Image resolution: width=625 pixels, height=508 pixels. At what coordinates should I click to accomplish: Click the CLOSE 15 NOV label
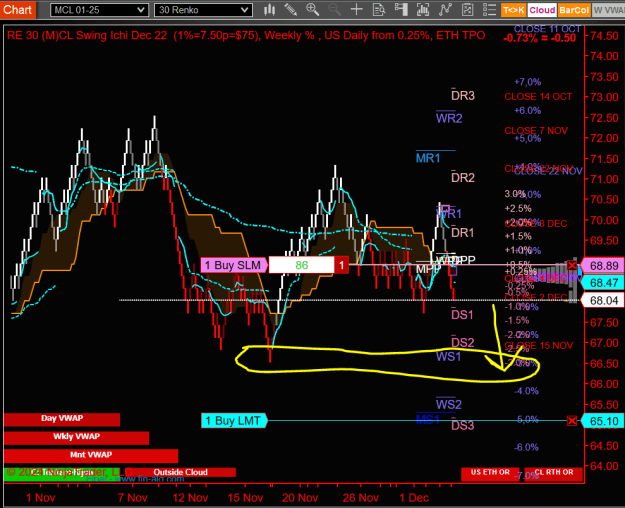[539, 345]
